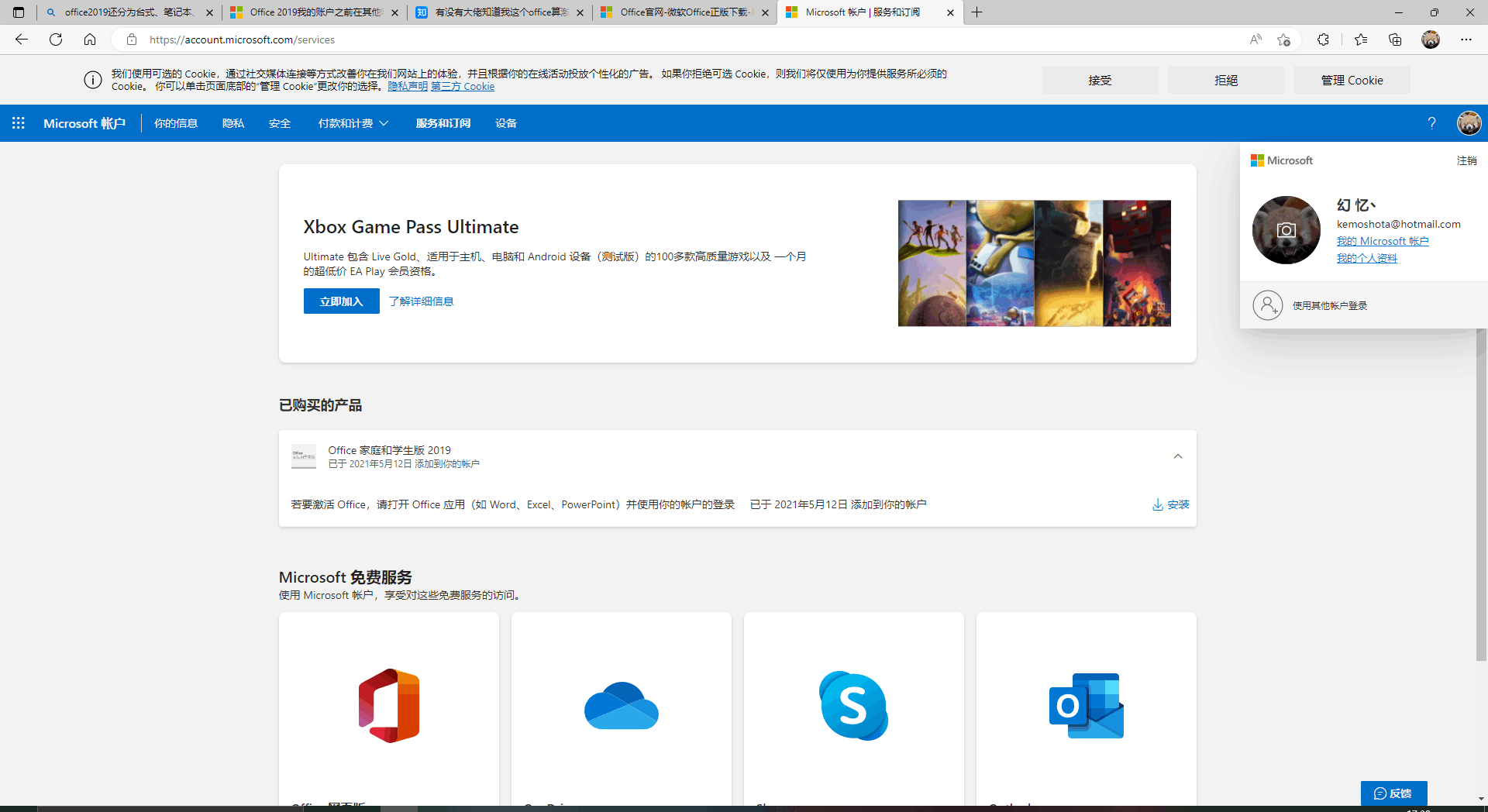Click the add account person icon

point(1268,305)
